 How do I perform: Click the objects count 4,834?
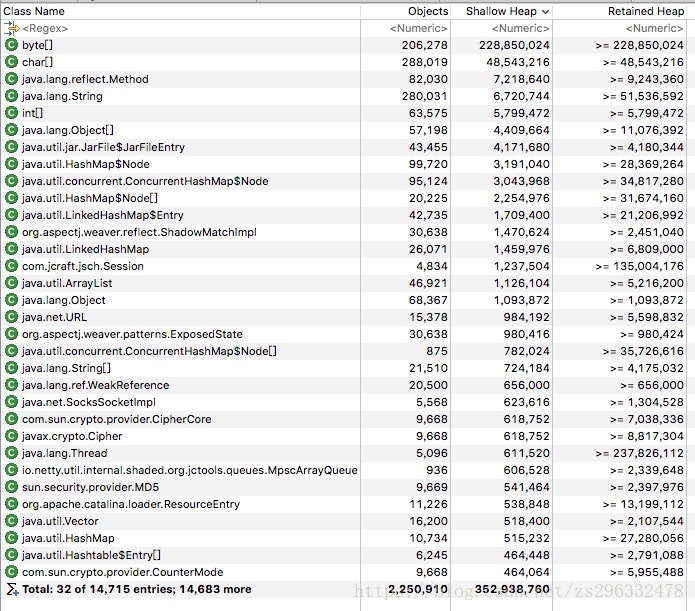coord(432,266)
